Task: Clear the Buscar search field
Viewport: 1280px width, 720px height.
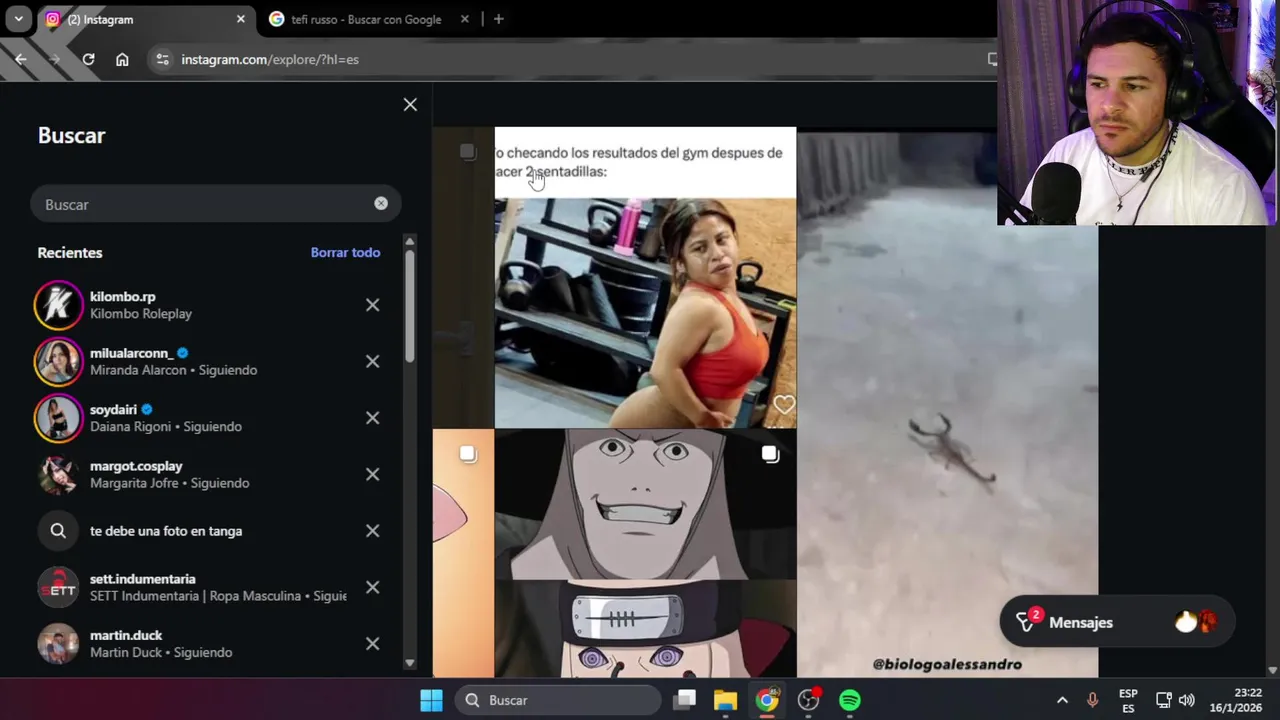Action: [x=381, y=203]
